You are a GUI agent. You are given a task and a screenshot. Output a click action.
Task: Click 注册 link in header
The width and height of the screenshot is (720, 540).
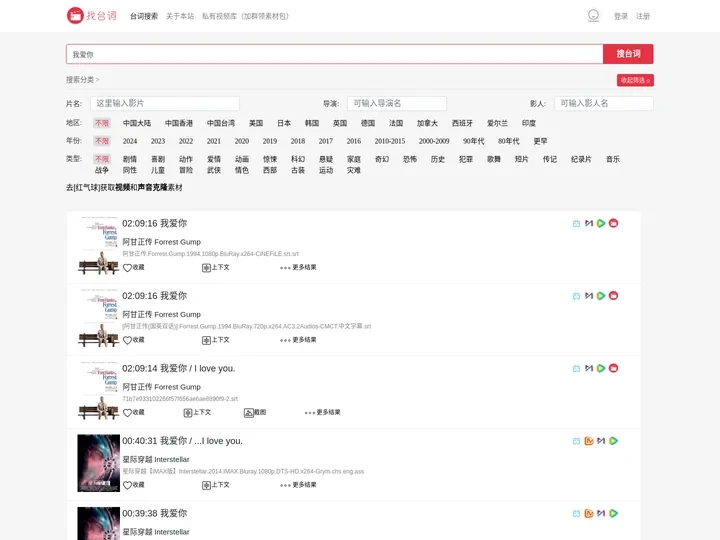pyautogui.click(x=643, y=16)
